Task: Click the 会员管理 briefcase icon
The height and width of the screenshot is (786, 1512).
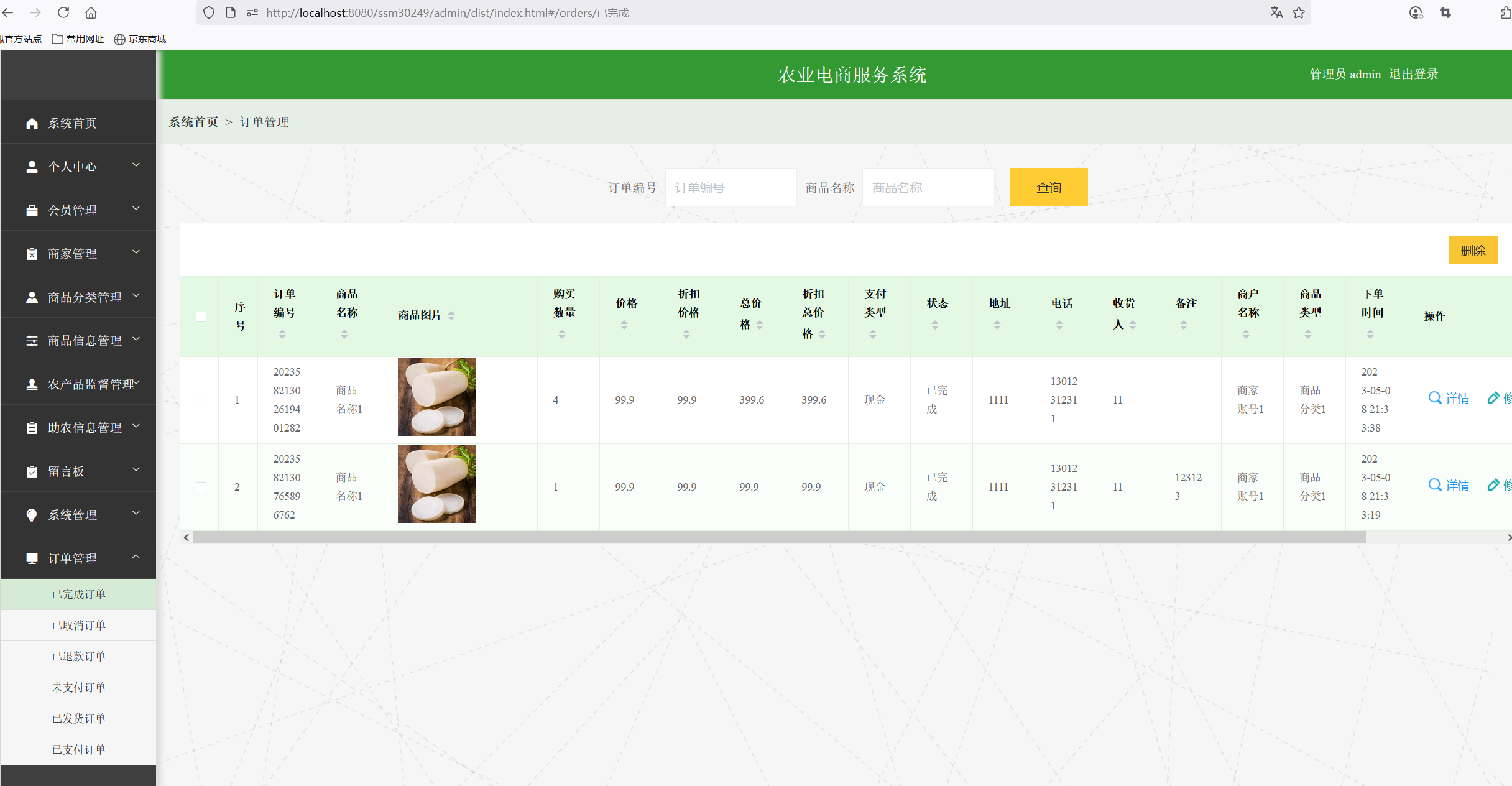Action: point(32,210)
